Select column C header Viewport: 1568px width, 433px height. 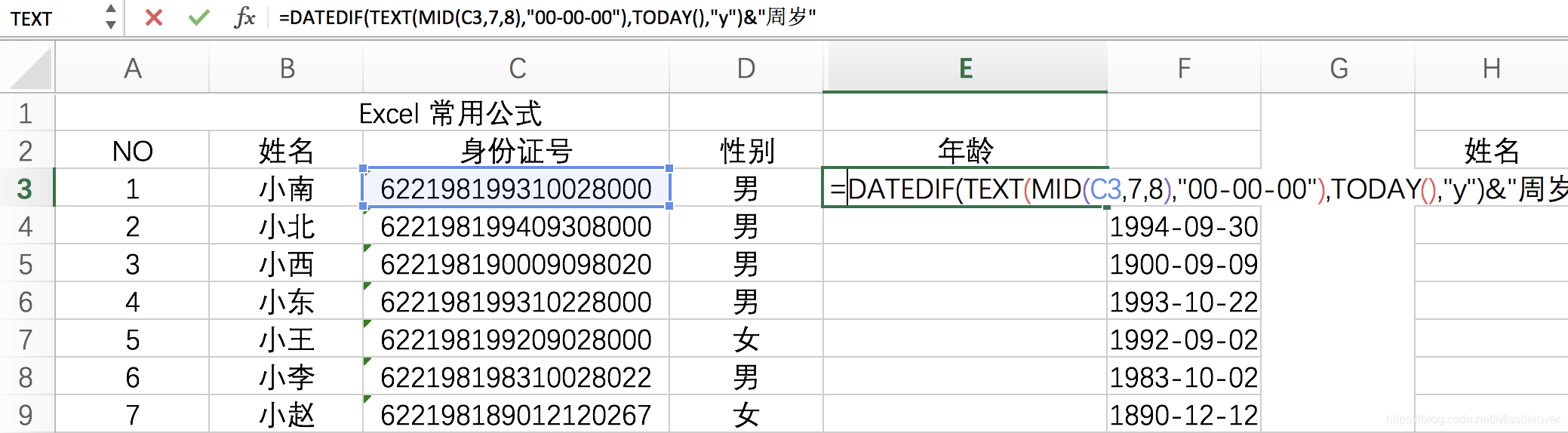coord(517,69)
